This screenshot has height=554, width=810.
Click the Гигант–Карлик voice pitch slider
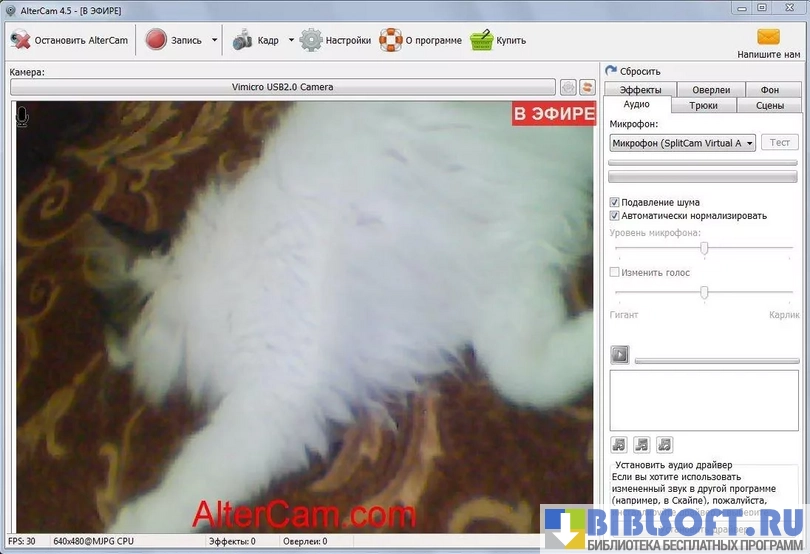coord(705,292)
